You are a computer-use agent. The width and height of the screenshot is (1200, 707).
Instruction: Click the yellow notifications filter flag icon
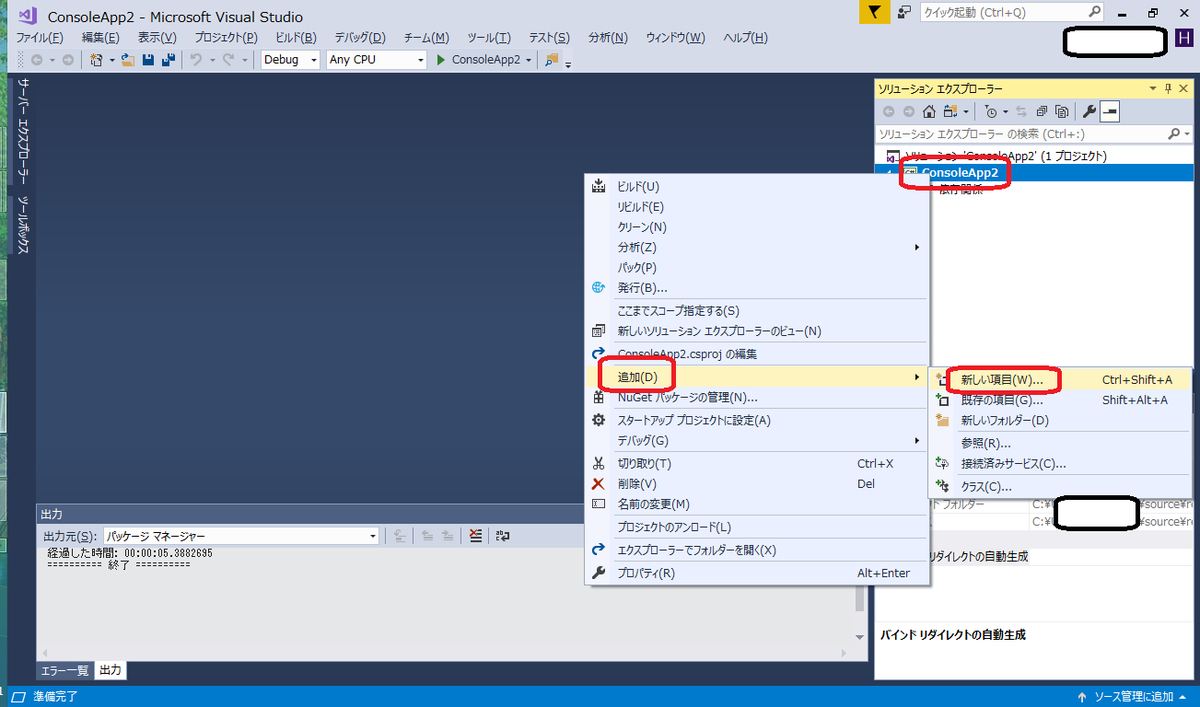click(875, 12)
